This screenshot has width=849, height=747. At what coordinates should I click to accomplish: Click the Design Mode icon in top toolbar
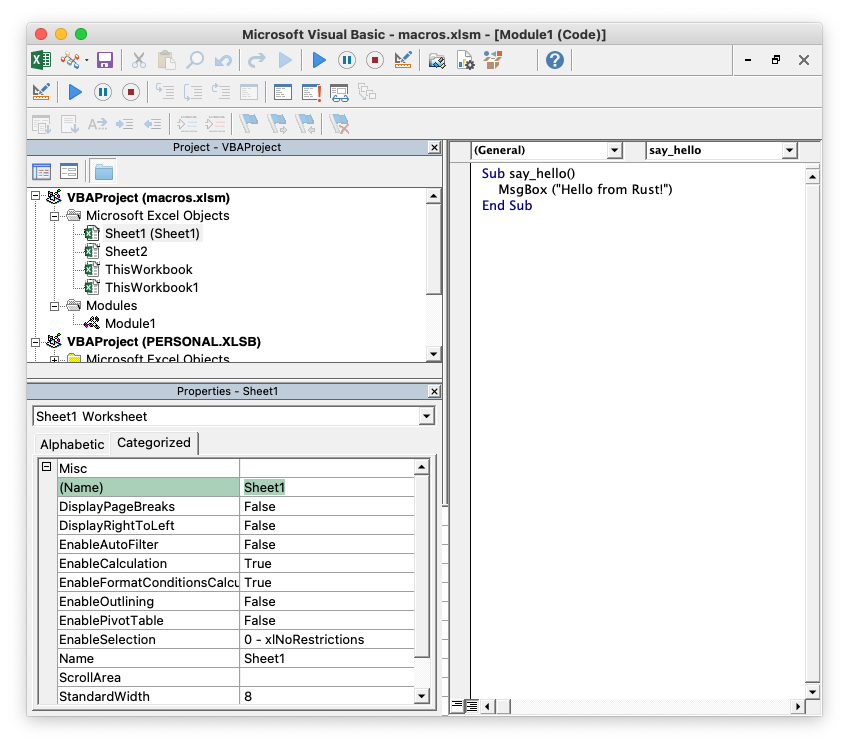(403, 60)
